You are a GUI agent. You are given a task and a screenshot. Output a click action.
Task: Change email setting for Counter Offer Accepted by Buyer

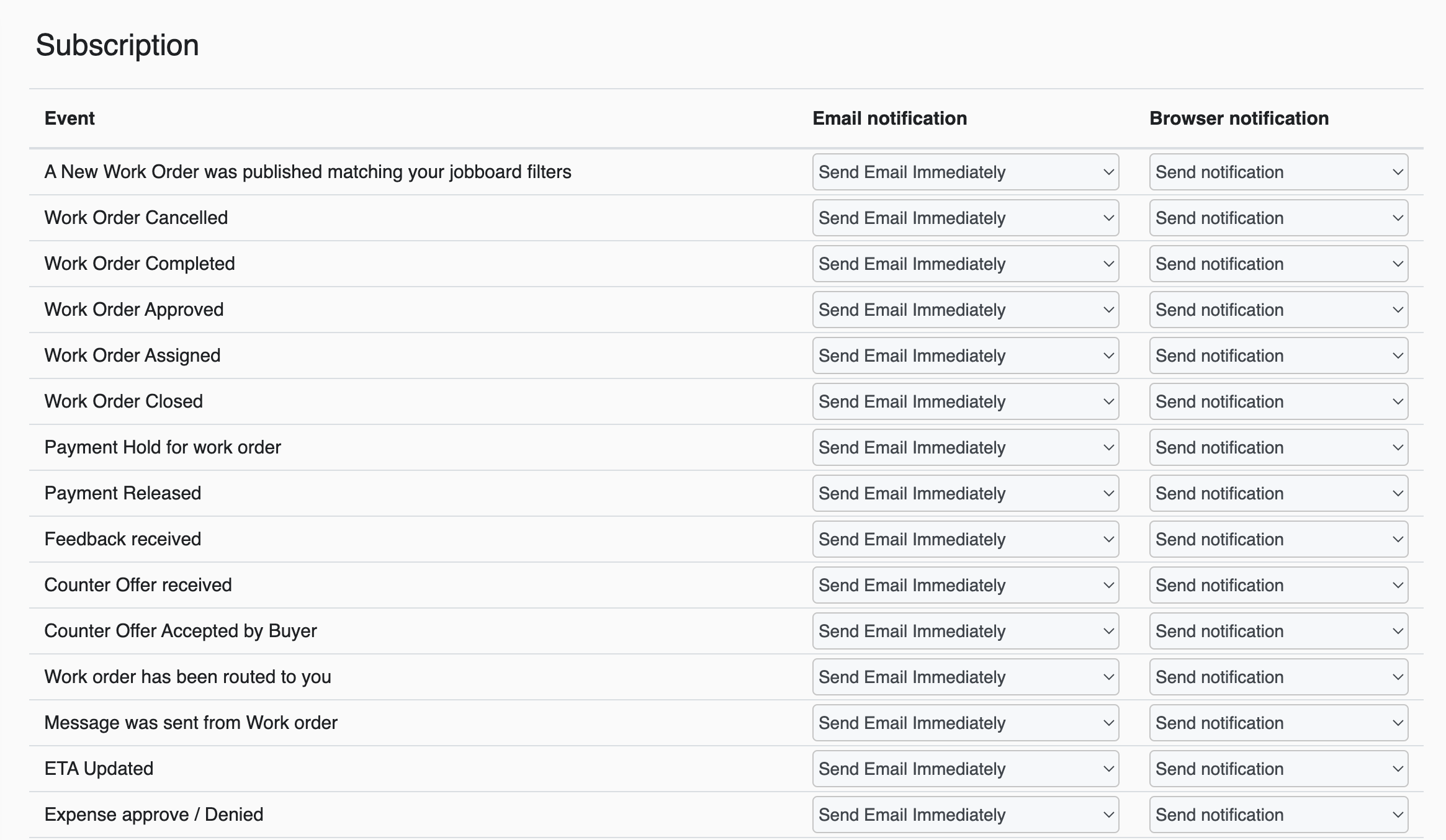tap(965, 631)
